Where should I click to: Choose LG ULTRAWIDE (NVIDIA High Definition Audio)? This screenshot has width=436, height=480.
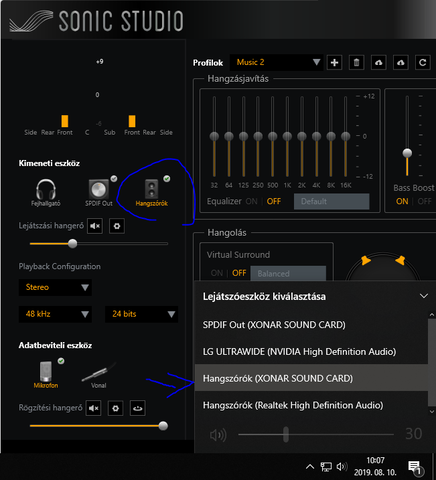311,351
